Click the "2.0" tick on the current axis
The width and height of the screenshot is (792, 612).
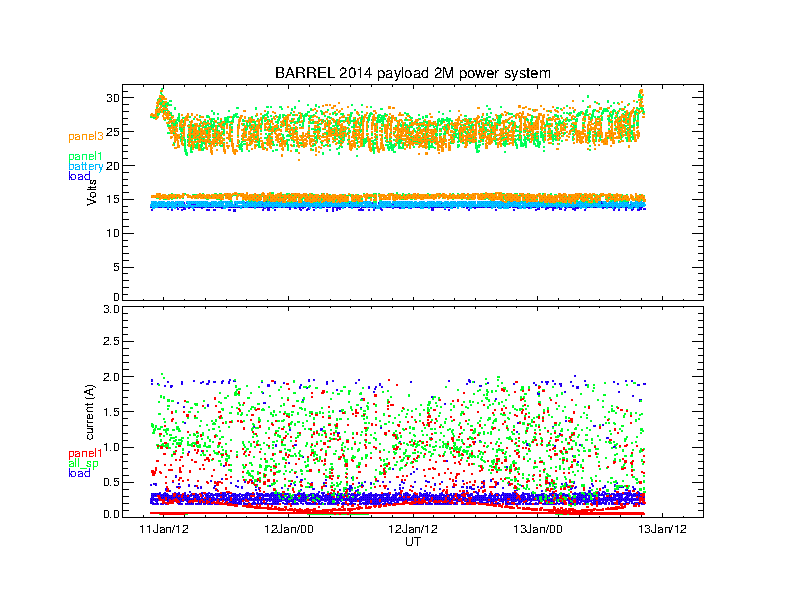tap(112, 377)
